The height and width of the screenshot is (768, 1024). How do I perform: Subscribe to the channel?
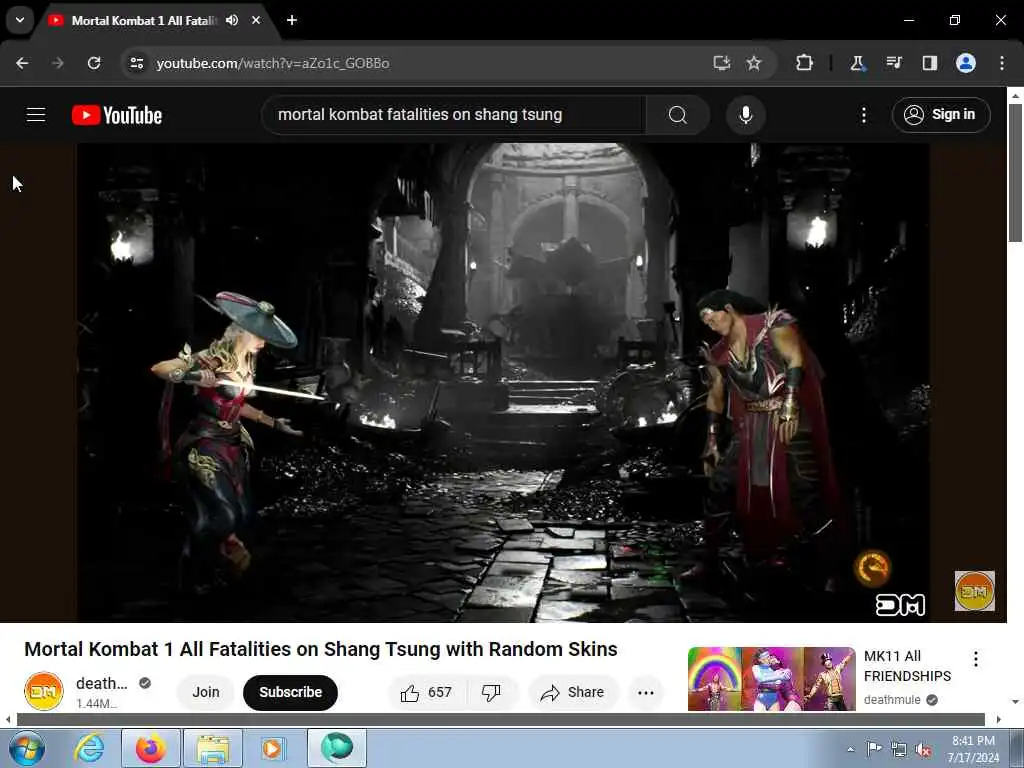click(x=291, y=692)
